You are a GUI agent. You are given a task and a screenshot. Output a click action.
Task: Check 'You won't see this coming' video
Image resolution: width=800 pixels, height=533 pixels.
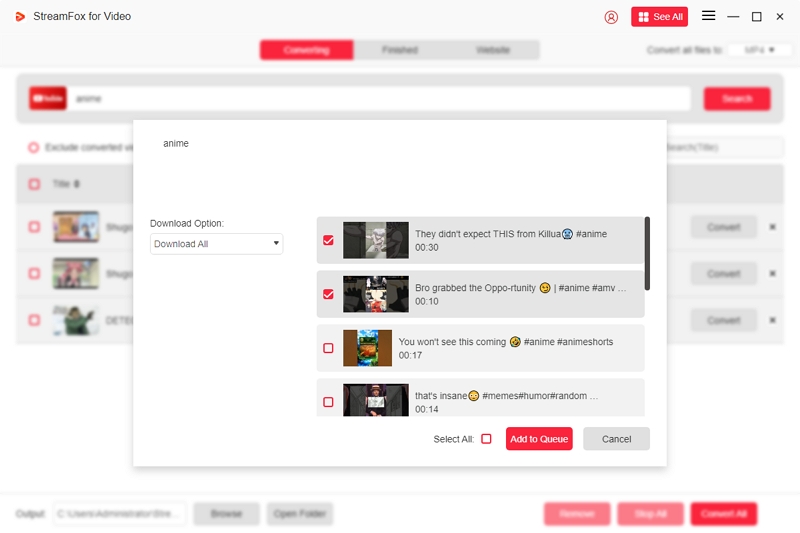(x=328, y=348)
